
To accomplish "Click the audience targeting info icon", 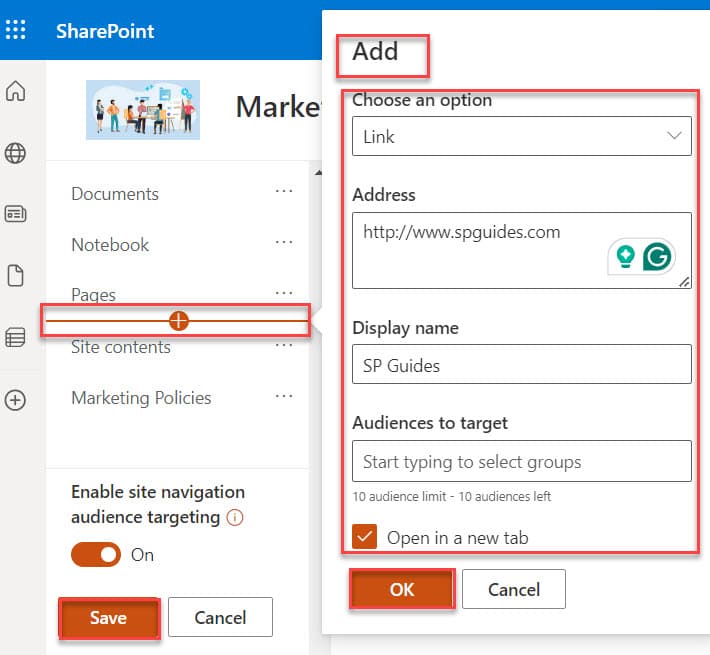I will (x=235, y=517).
